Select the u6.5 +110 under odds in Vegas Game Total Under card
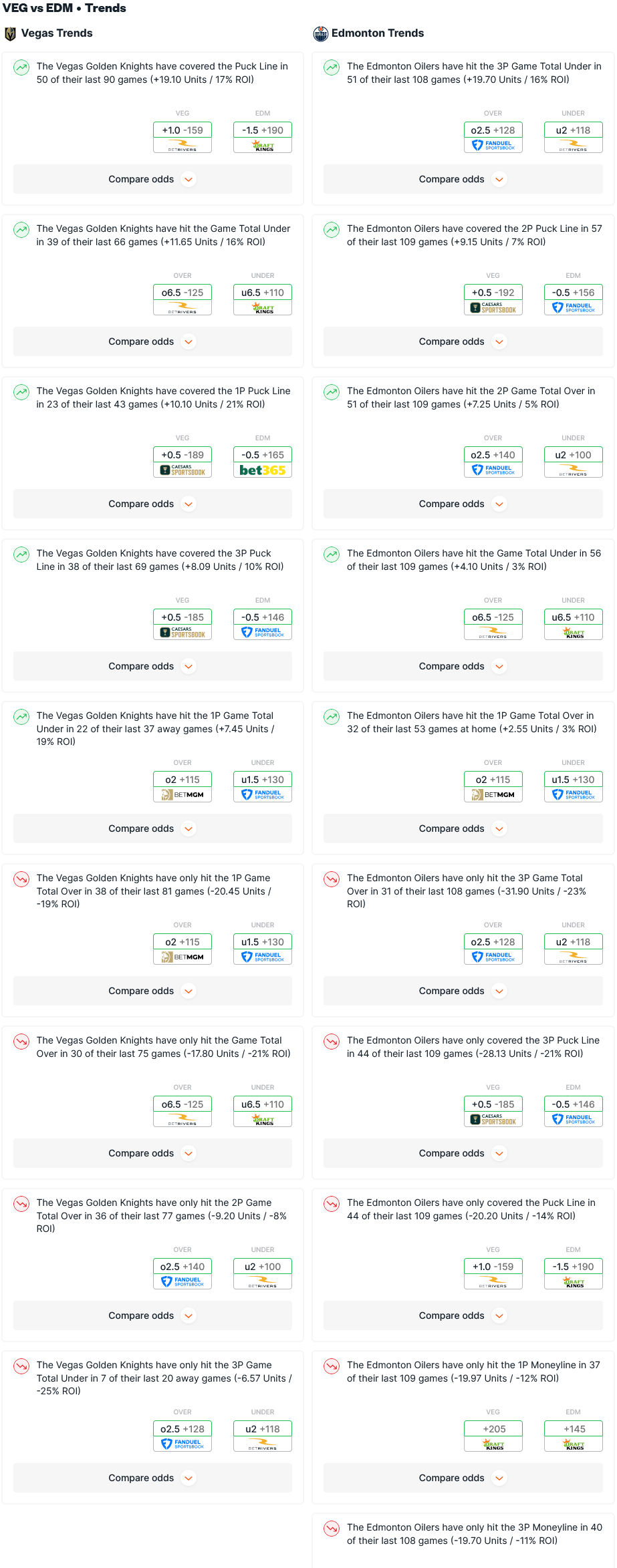Screen dimensions: 617x1568 pos(263,293)
